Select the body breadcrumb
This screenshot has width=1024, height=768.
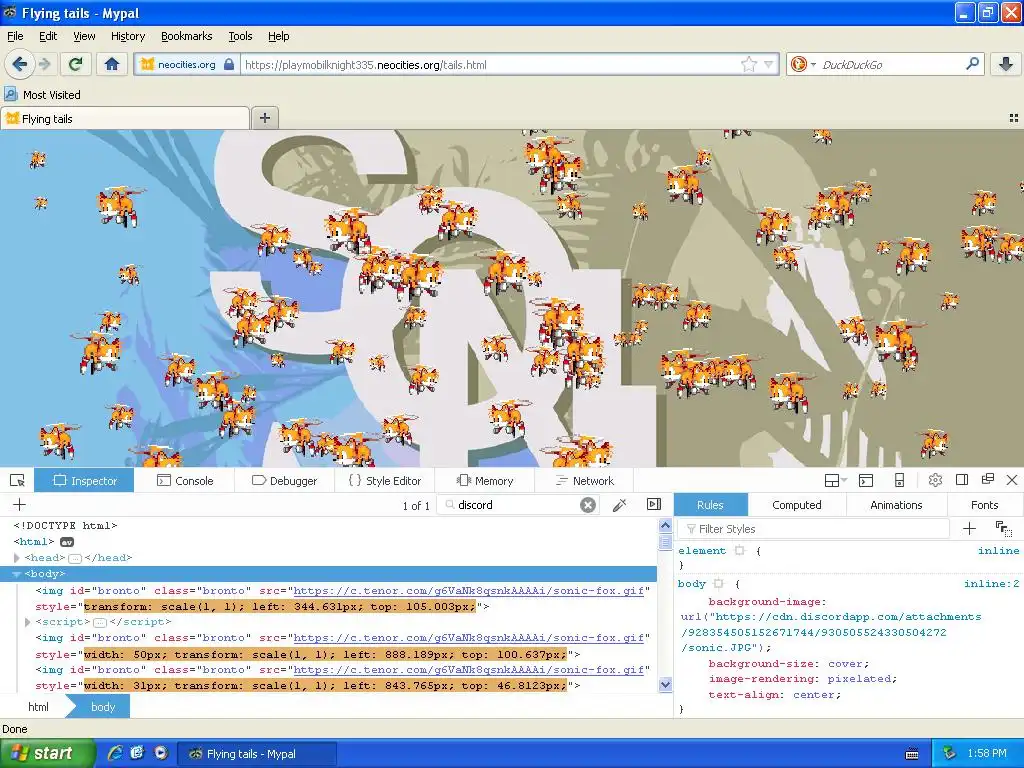click(103, 707)
